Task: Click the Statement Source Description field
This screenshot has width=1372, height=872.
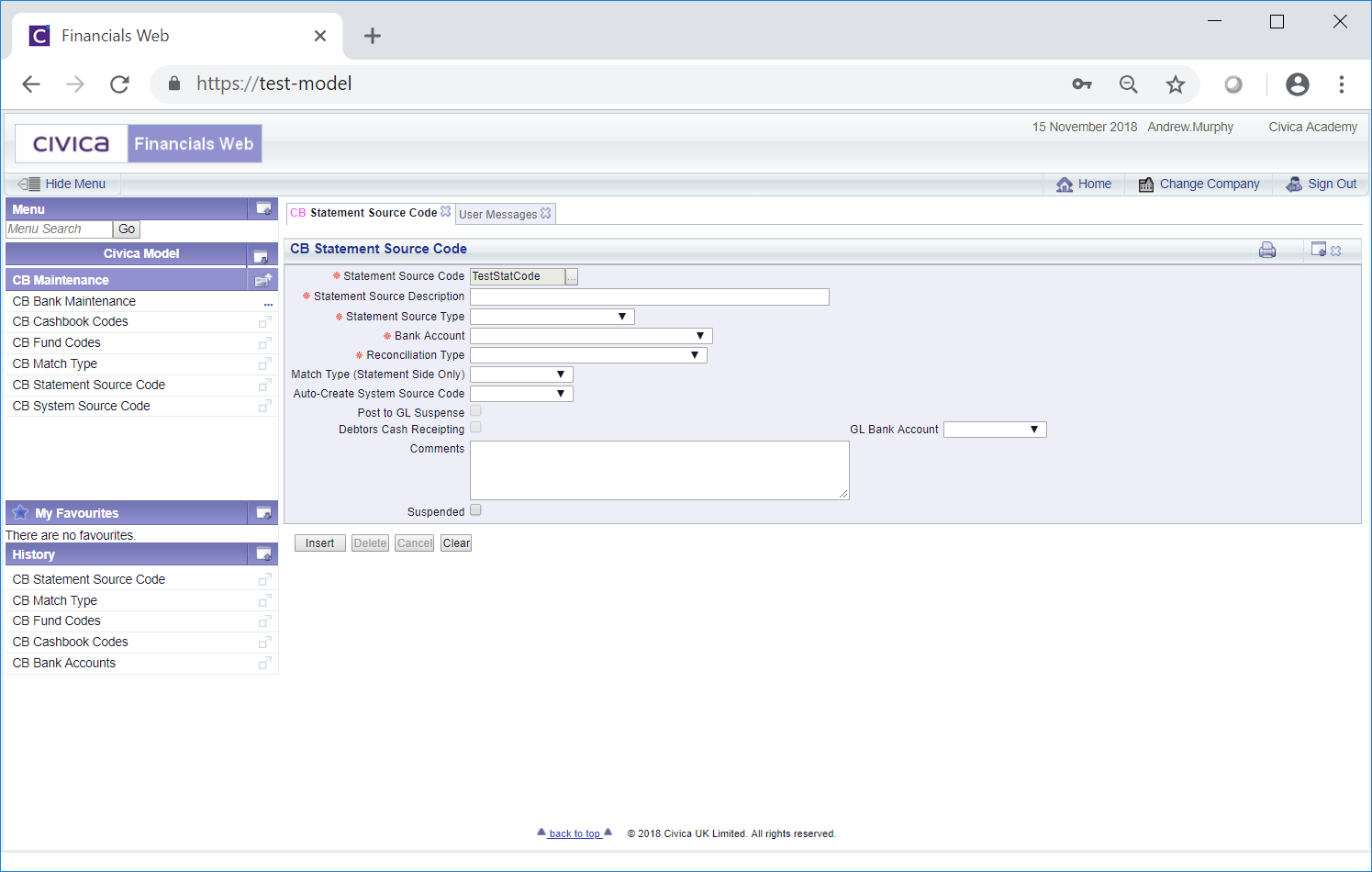Action: [x=650, y=296]
